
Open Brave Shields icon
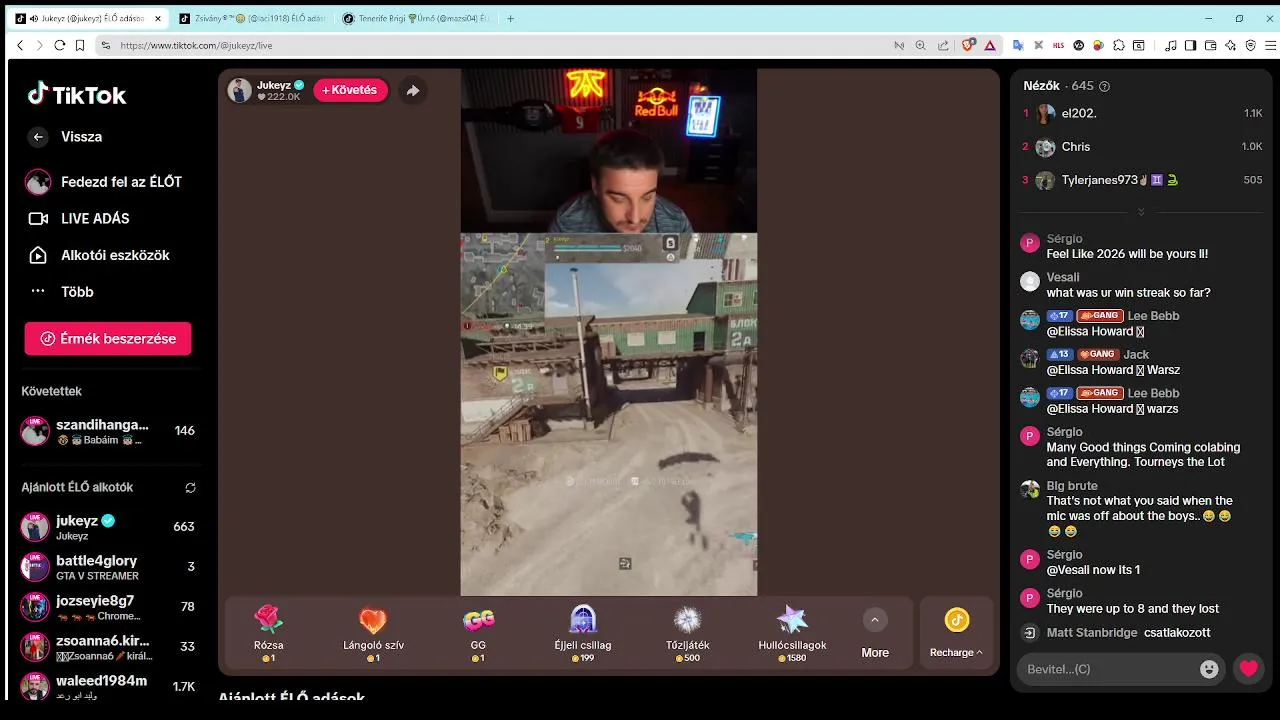968,45
